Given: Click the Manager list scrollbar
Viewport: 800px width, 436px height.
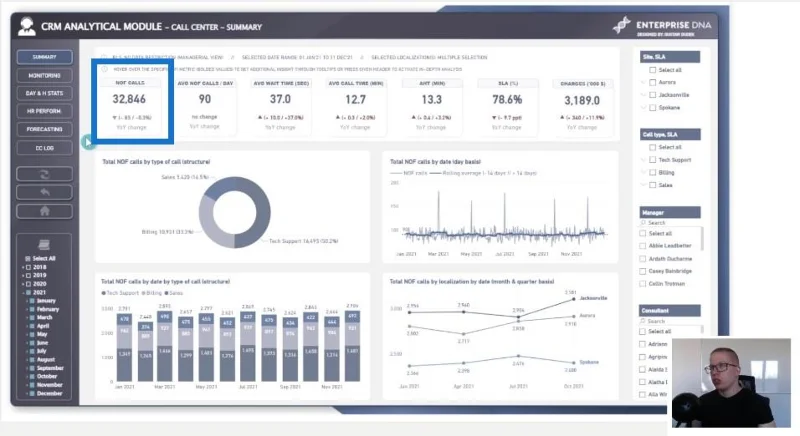Looking at the screenshot, I should coord(702,239).
